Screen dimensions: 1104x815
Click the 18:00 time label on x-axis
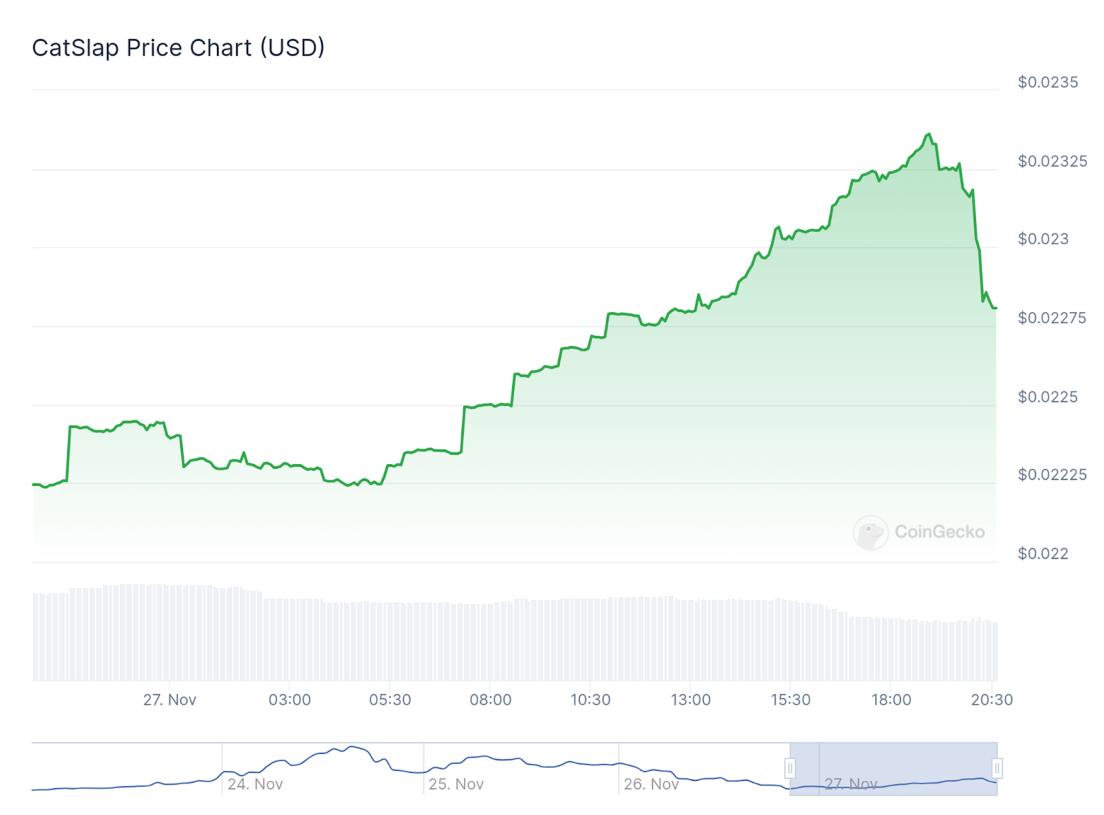(x=891, y=700)
